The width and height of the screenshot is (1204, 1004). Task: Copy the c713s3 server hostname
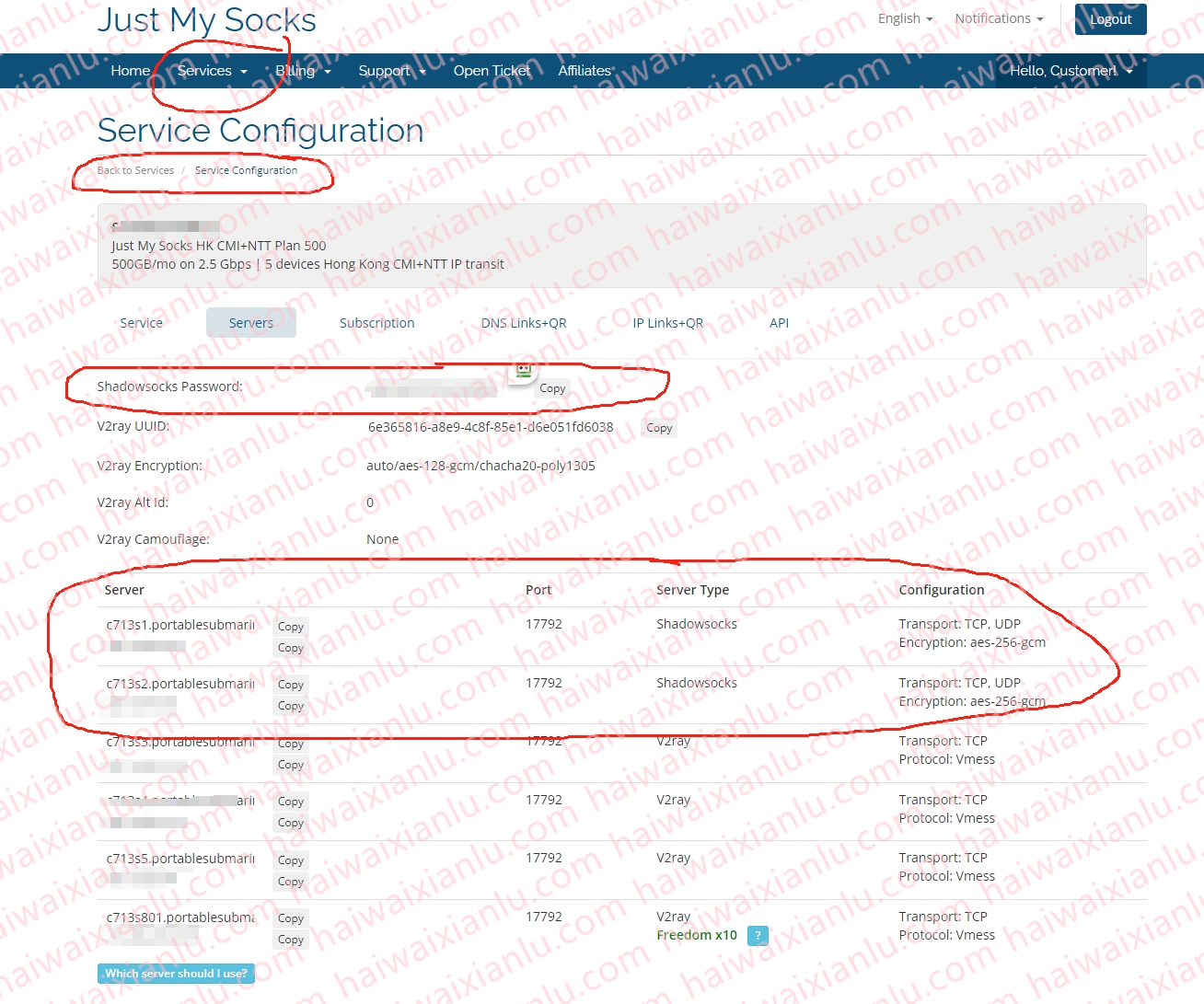pyautogui.click(x=290, y=744)
